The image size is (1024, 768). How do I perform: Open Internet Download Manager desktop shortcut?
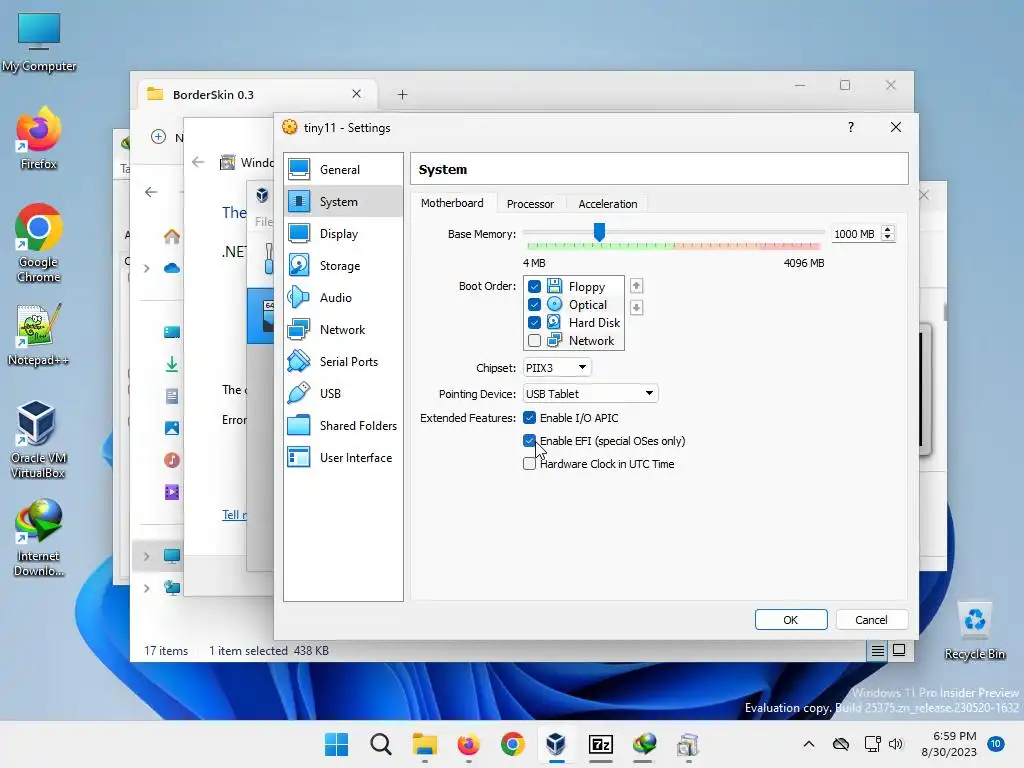click(39, 537)
